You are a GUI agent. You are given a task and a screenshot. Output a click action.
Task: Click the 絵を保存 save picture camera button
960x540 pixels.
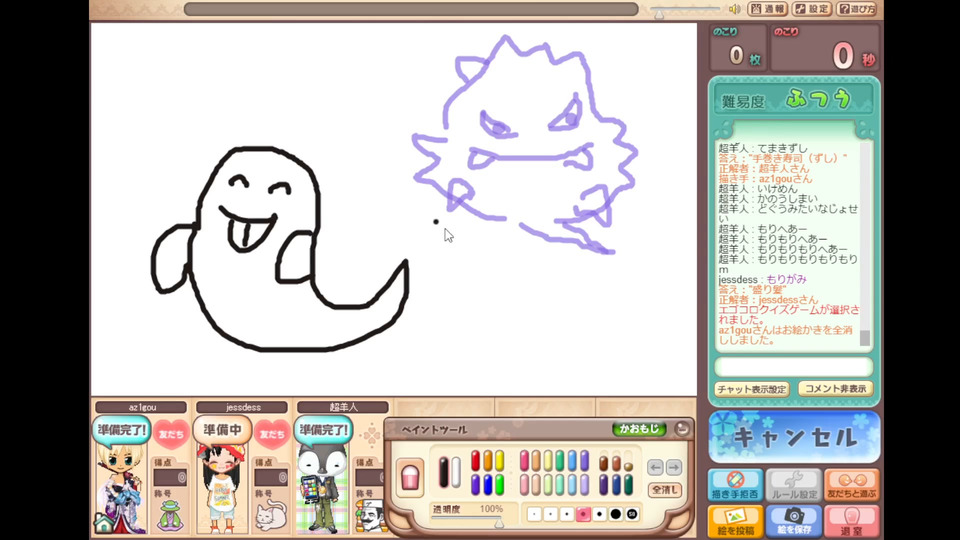coord(793,522)
